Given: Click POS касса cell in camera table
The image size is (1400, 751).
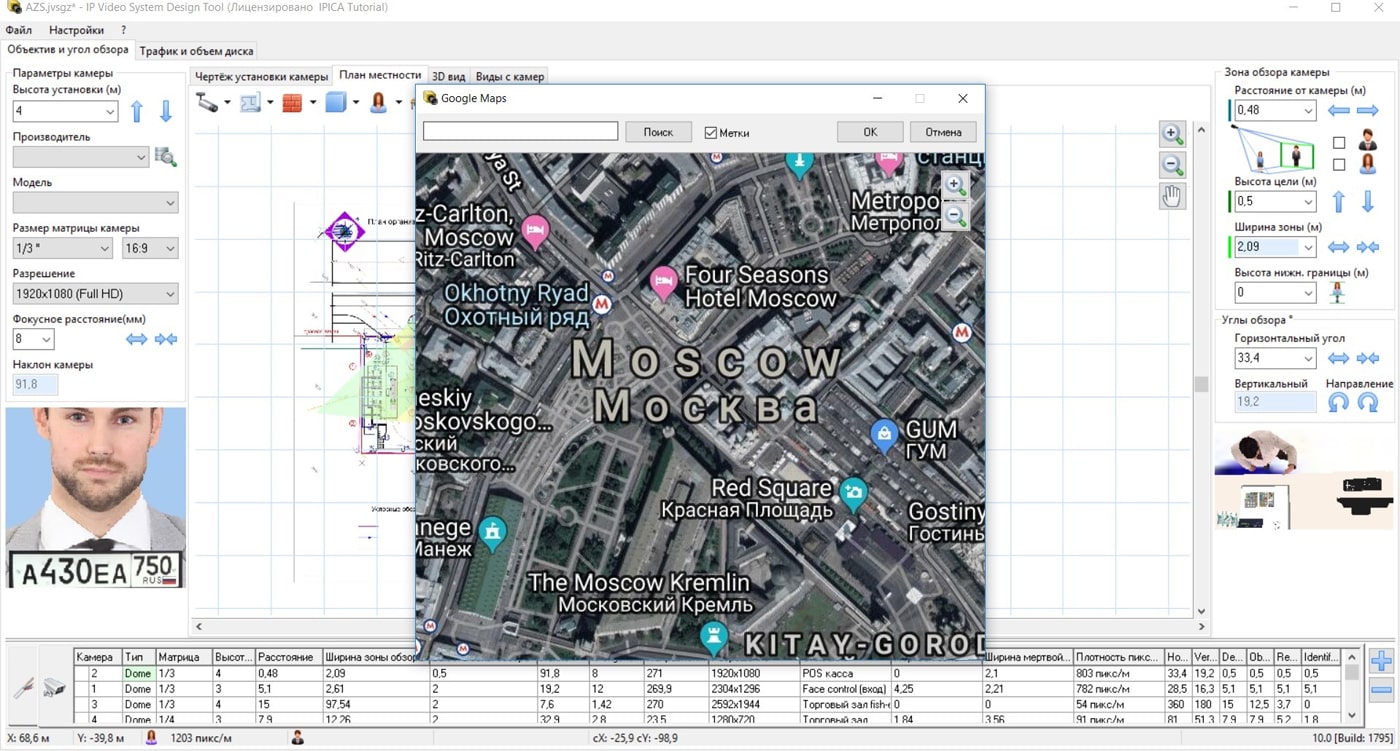Looking at the screenshot, I should click(x=846, y=674).
